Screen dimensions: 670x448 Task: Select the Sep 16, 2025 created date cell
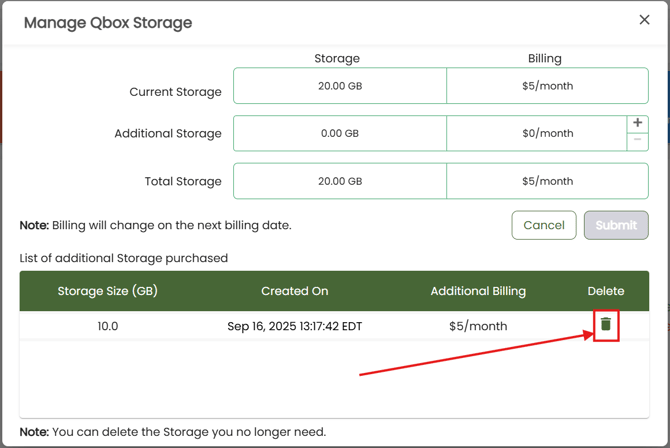click(x=295, y=326)
